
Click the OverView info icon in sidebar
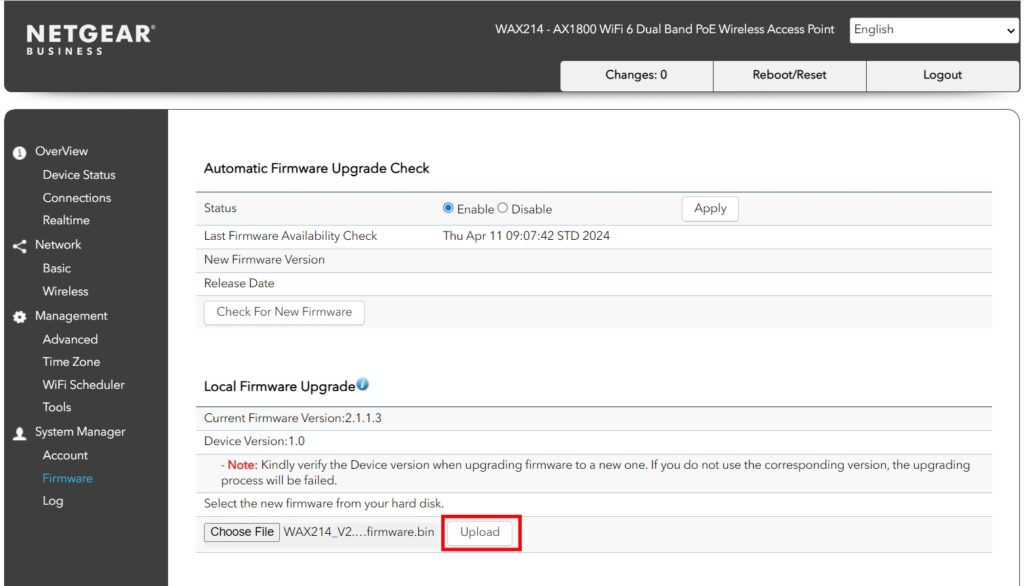coord(20,152)
